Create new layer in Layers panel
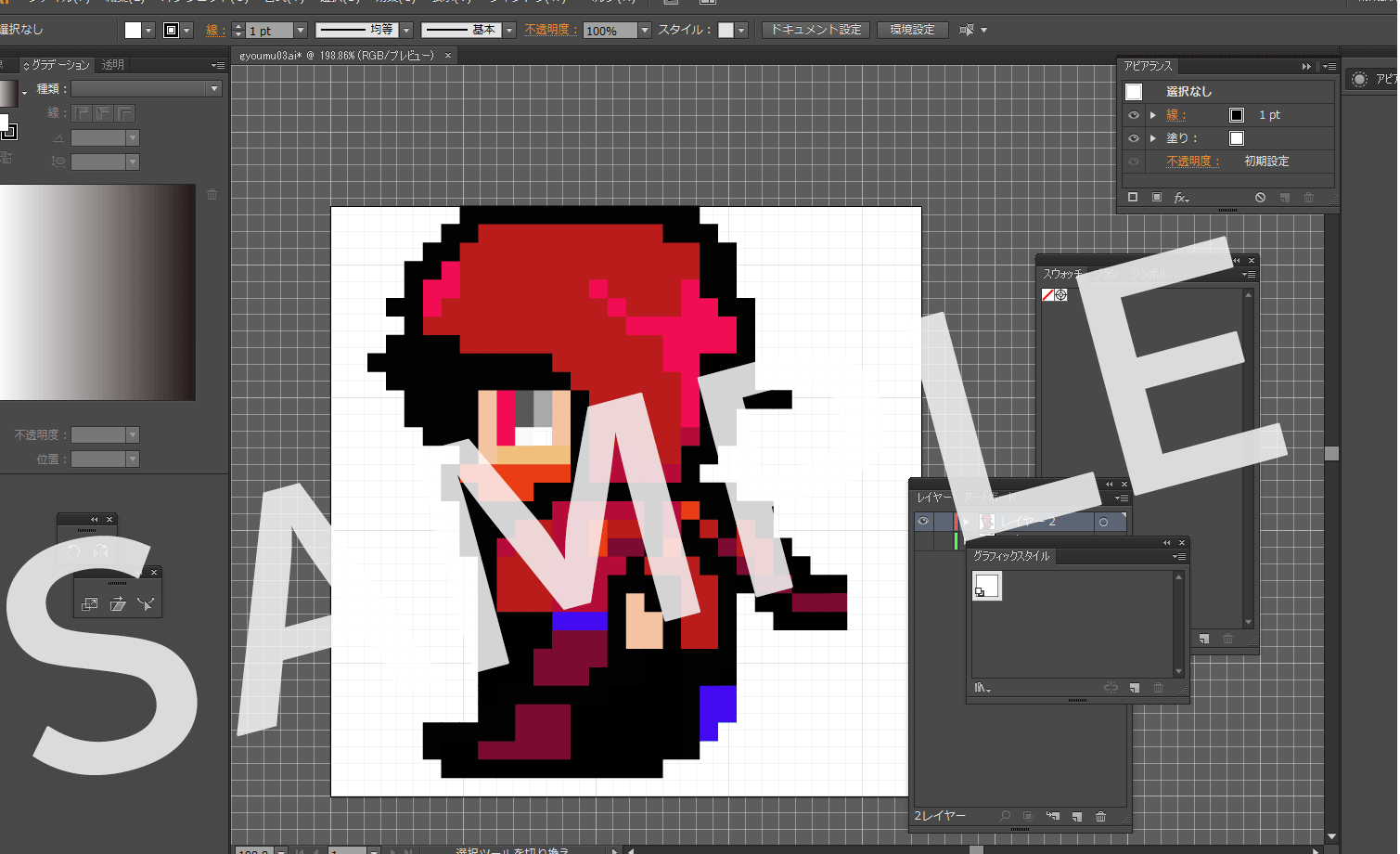 1077,817
